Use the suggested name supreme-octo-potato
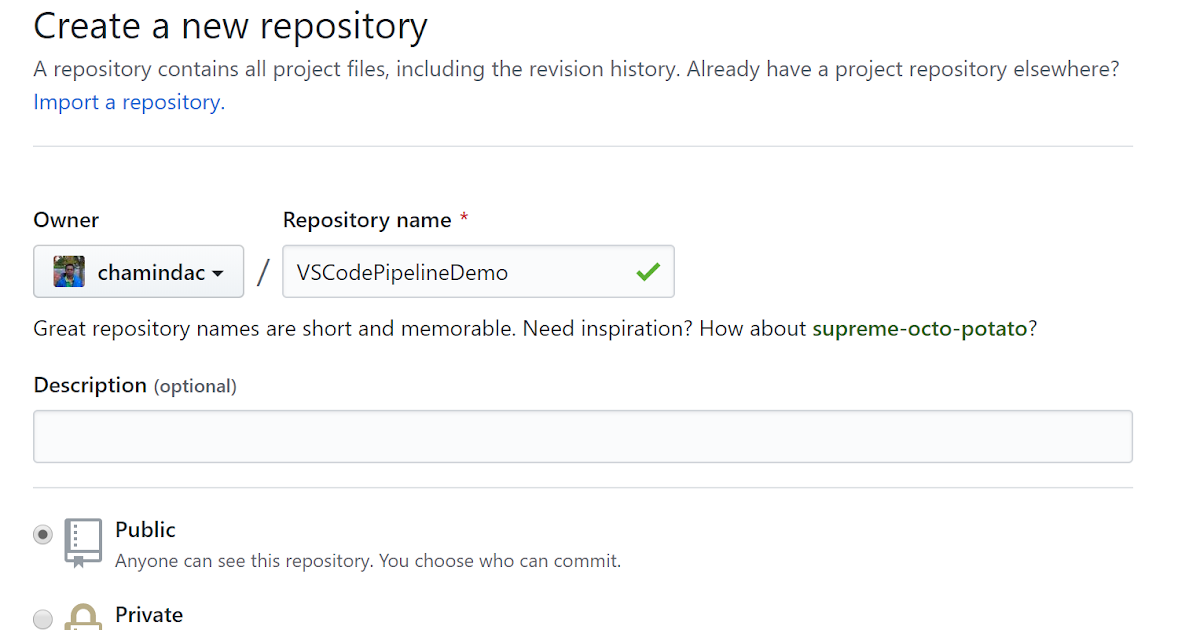This screenshot has height=630, width=1200. (921, 327)
